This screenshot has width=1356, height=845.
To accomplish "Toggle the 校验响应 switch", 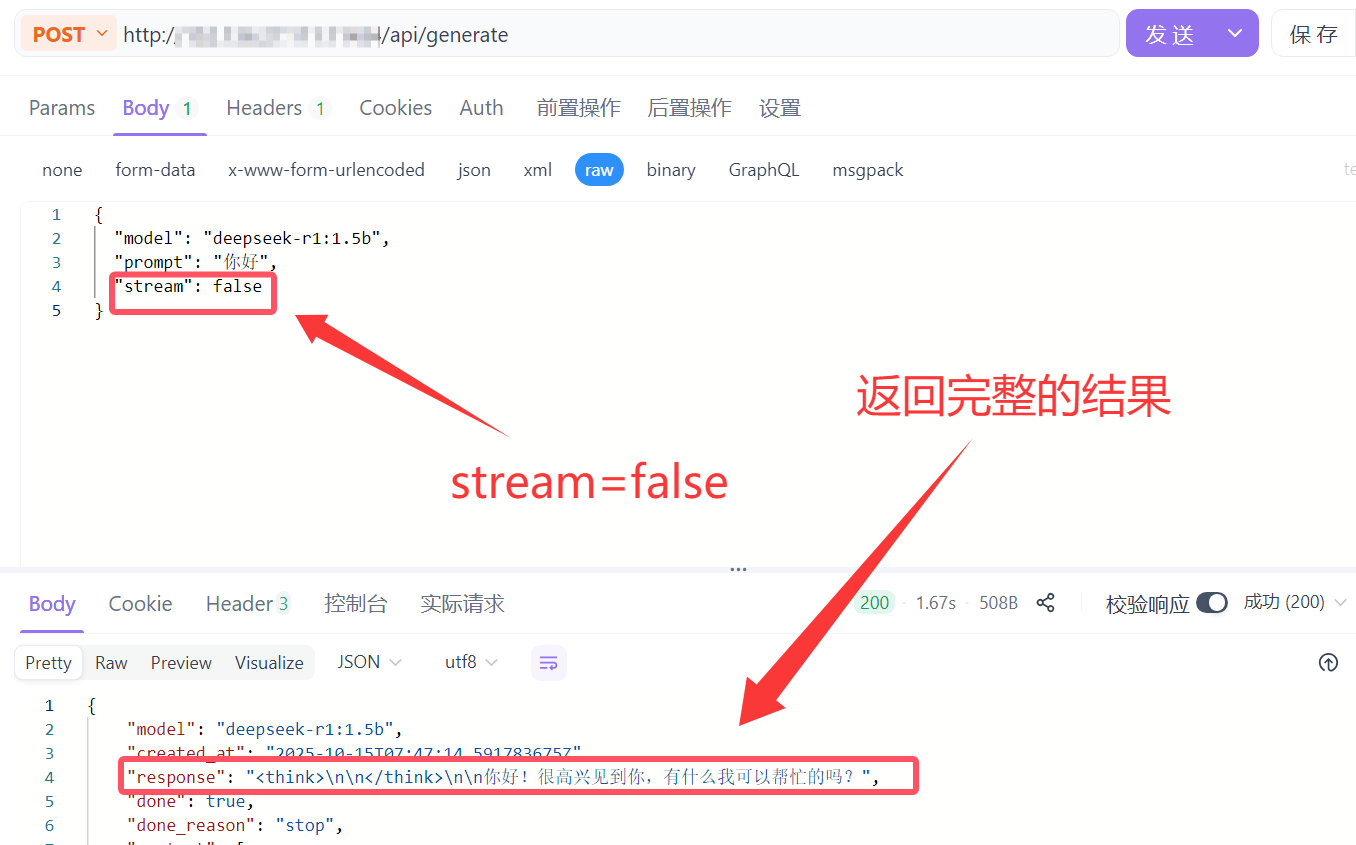I will click(1211, 603).
